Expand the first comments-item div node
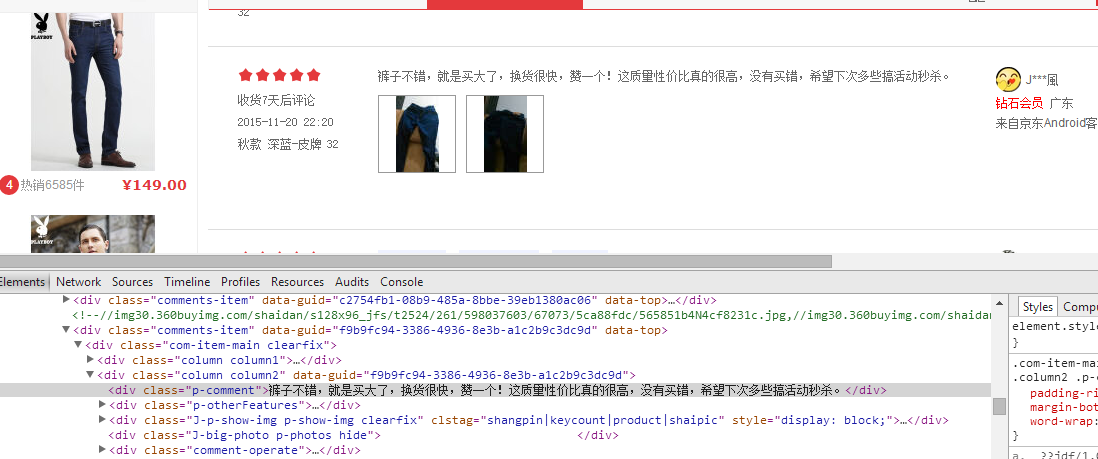Viewport: 1098px width, 459px height. point(67,300)
